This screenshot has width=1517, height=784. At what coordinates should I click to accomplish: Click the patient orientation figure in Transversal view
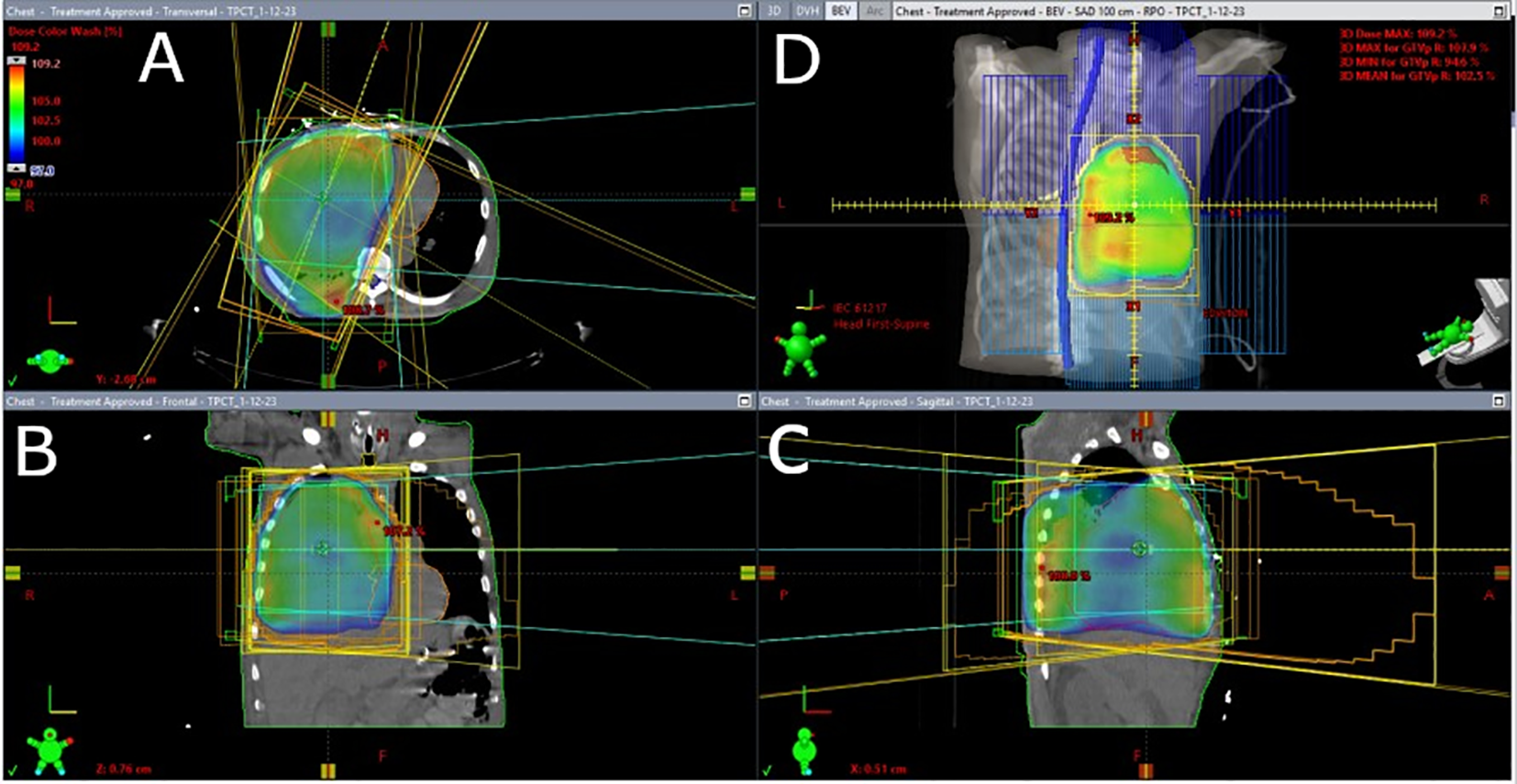point(50,360)
